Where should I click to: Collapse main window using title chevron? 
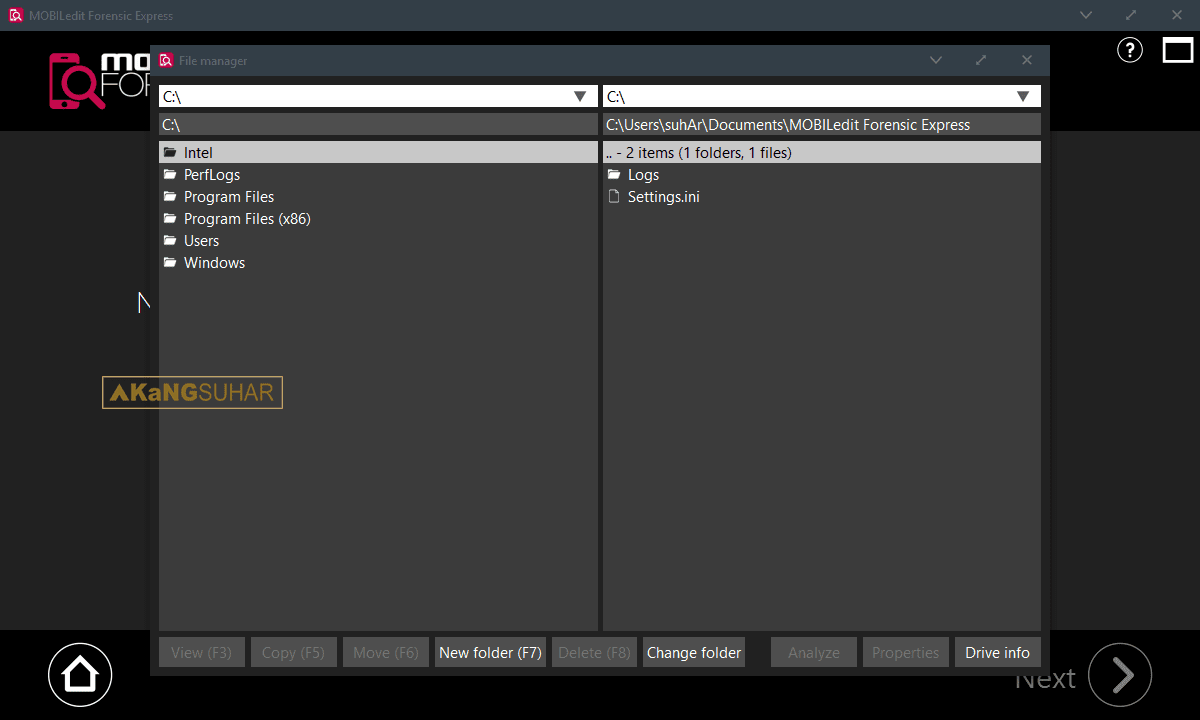point(1087,15)
